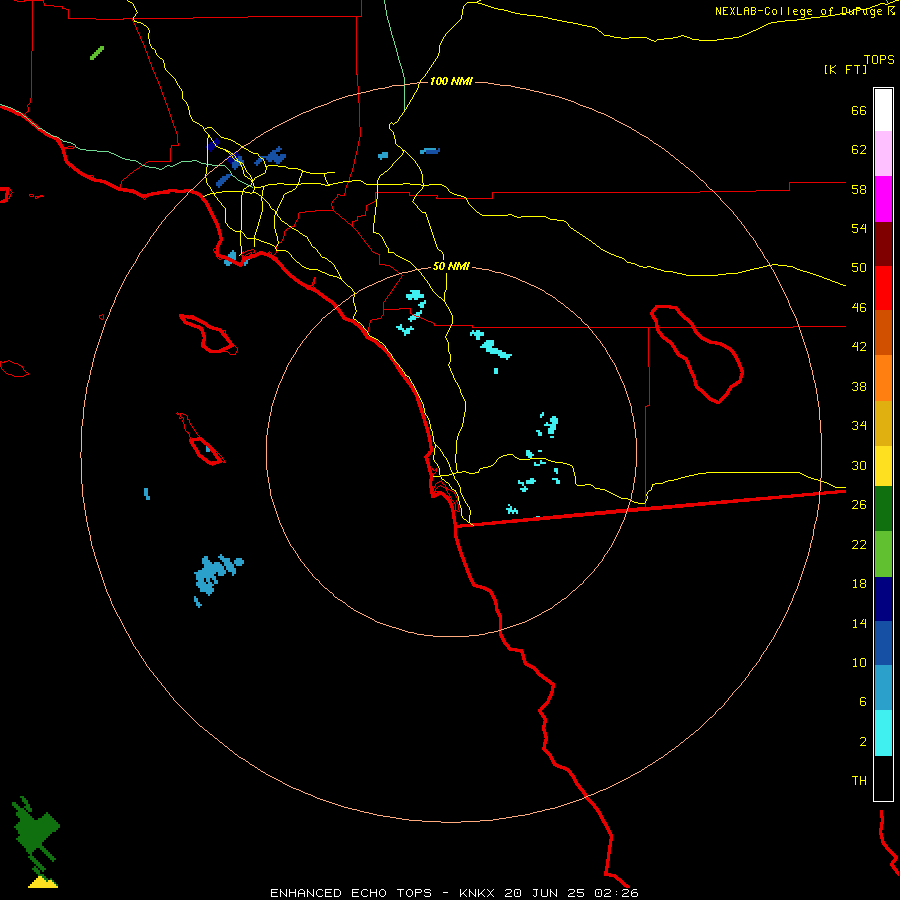The image size is (900, 900).
Task: Click the TOPS legend heading
Action: [x=879, y=59]
